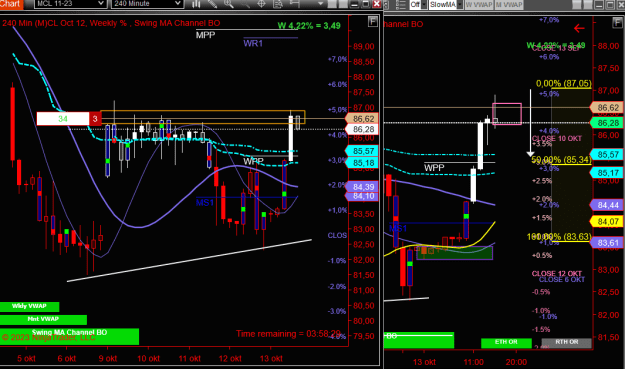Open the SlowMA dropdown in right window
This screenshot has width=625, height=369.
click(x=446, y=4)
